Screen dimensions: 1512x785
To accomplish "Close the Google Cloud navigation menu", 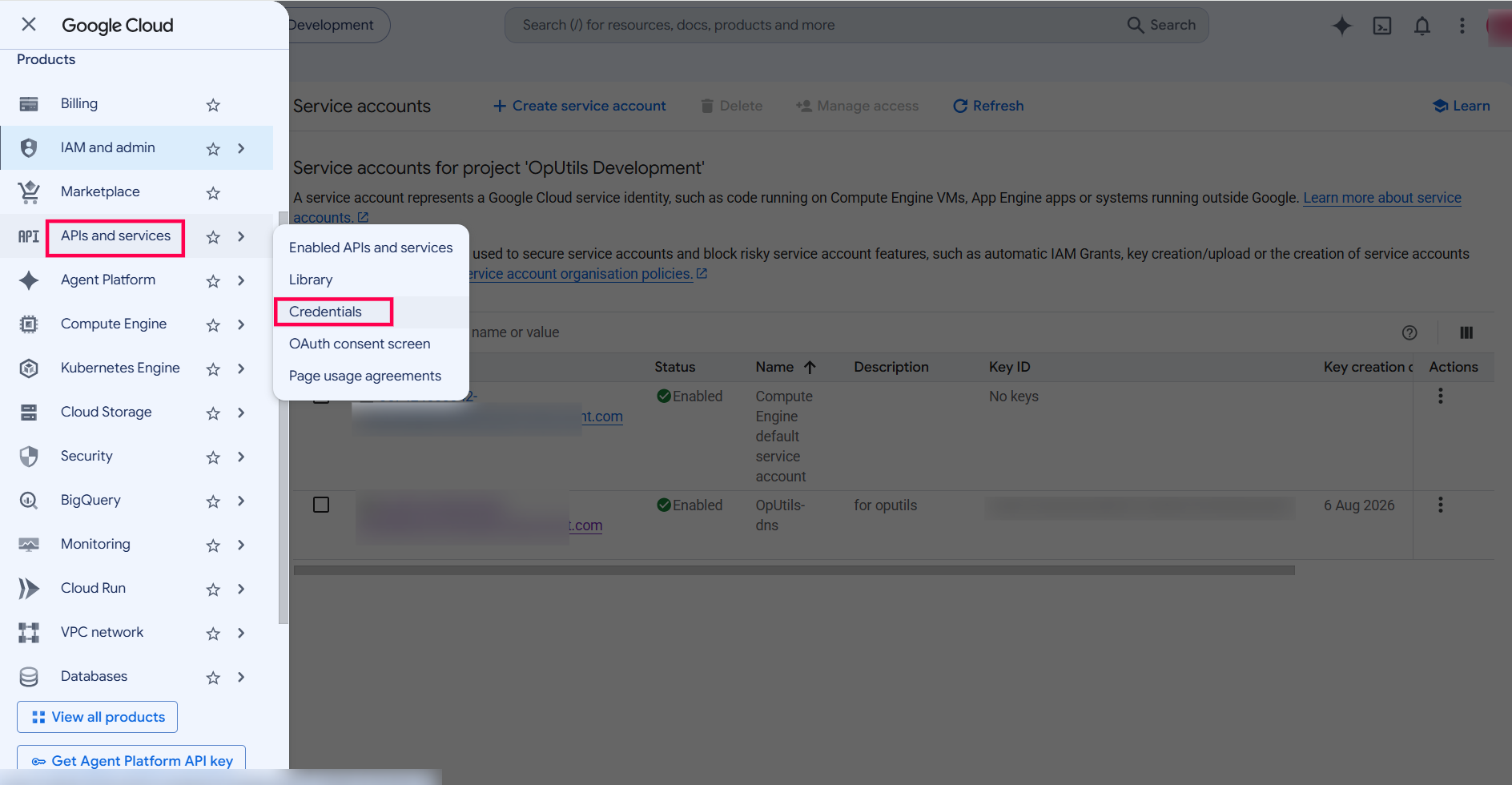I will click(x=29, y=24).
